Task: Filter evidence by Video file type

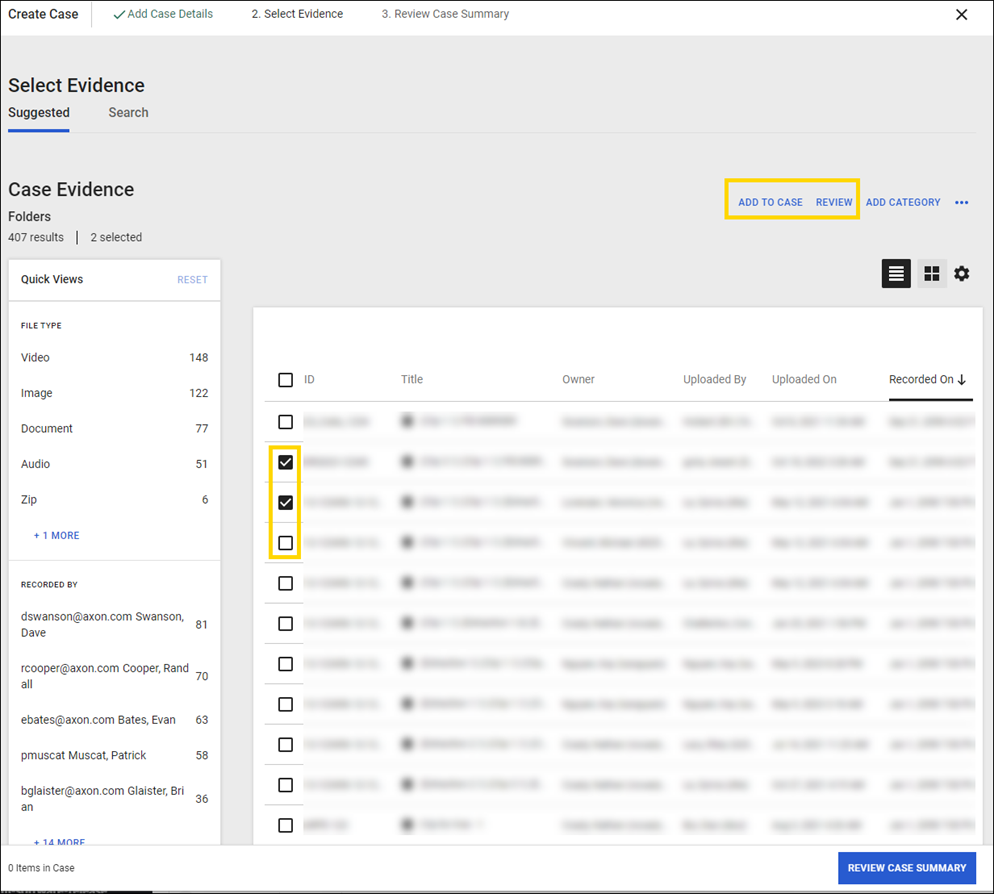Action: 36,358
